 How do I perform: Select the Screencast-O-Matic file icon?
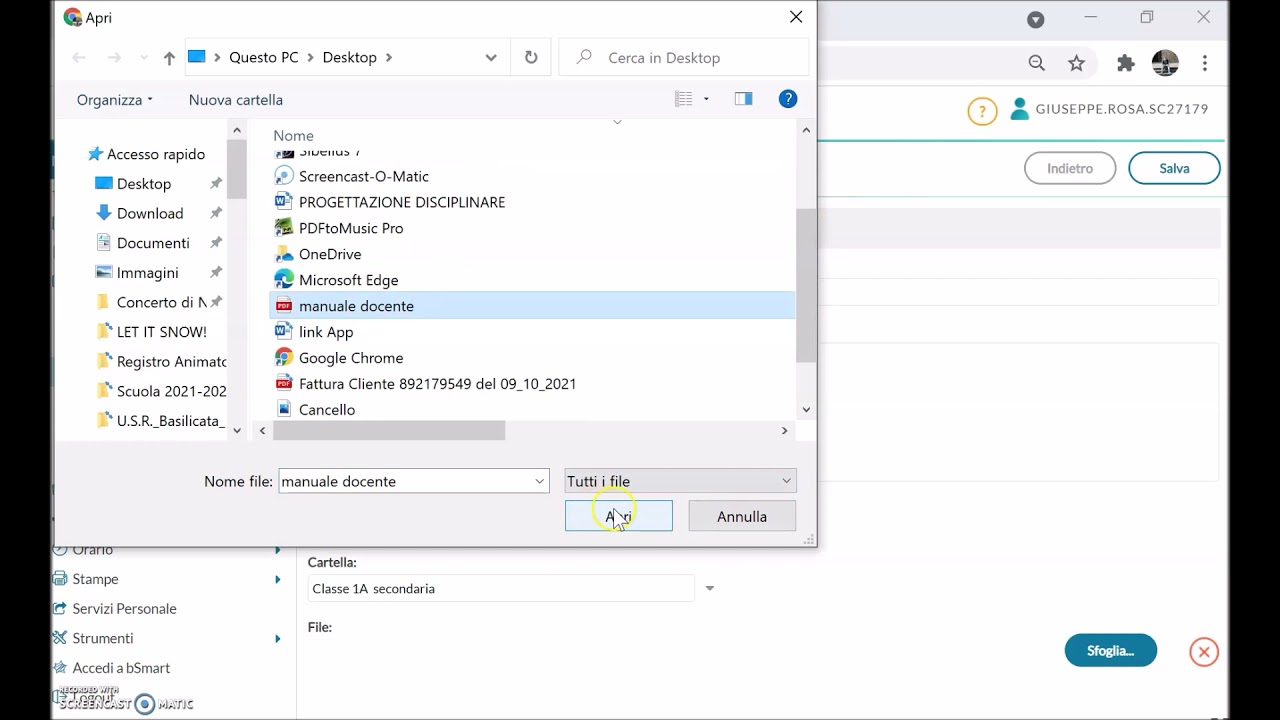(284, 176)
